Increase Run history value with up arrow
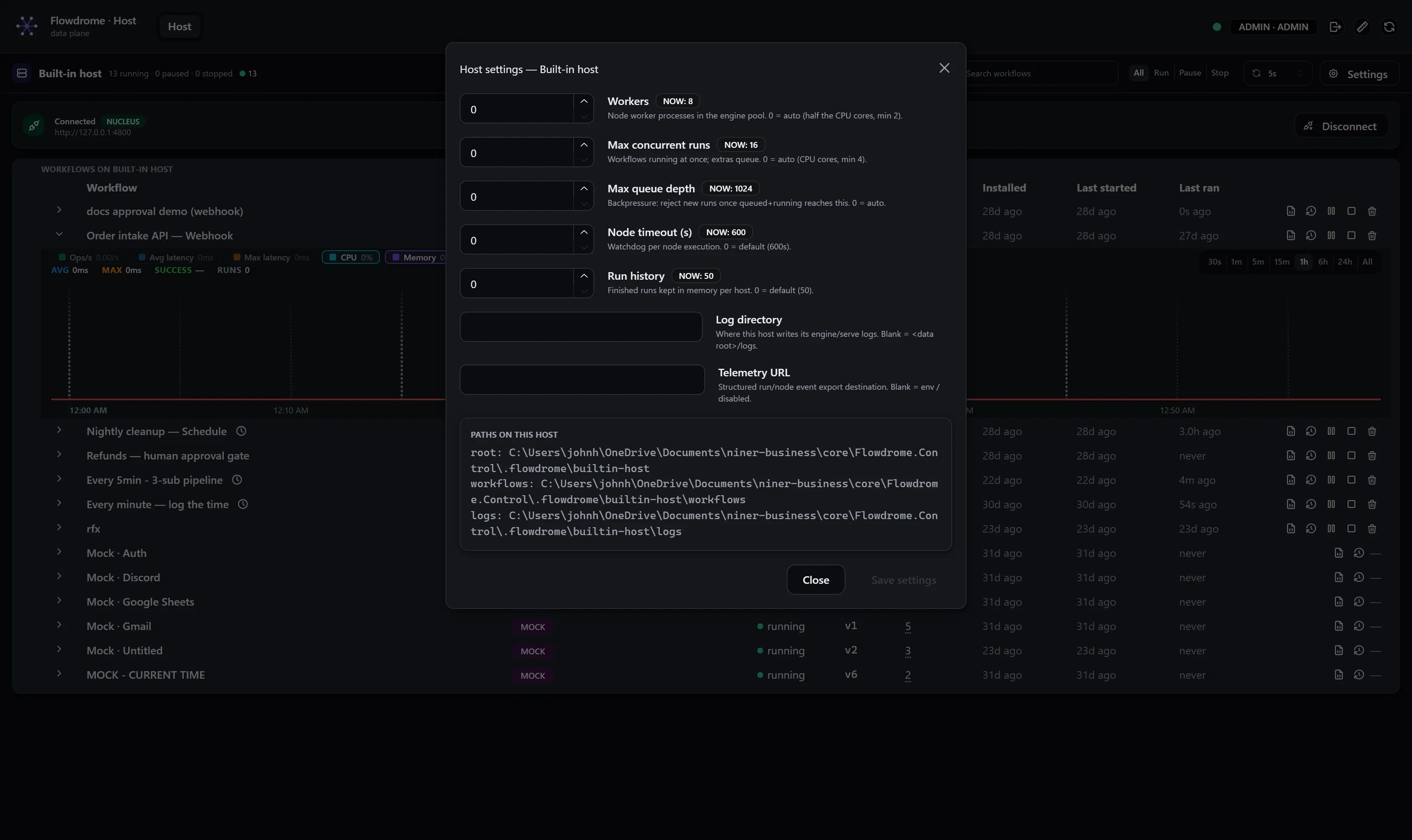The width and height of the screenshot is (1412, 840). click(x=584, y=276)
